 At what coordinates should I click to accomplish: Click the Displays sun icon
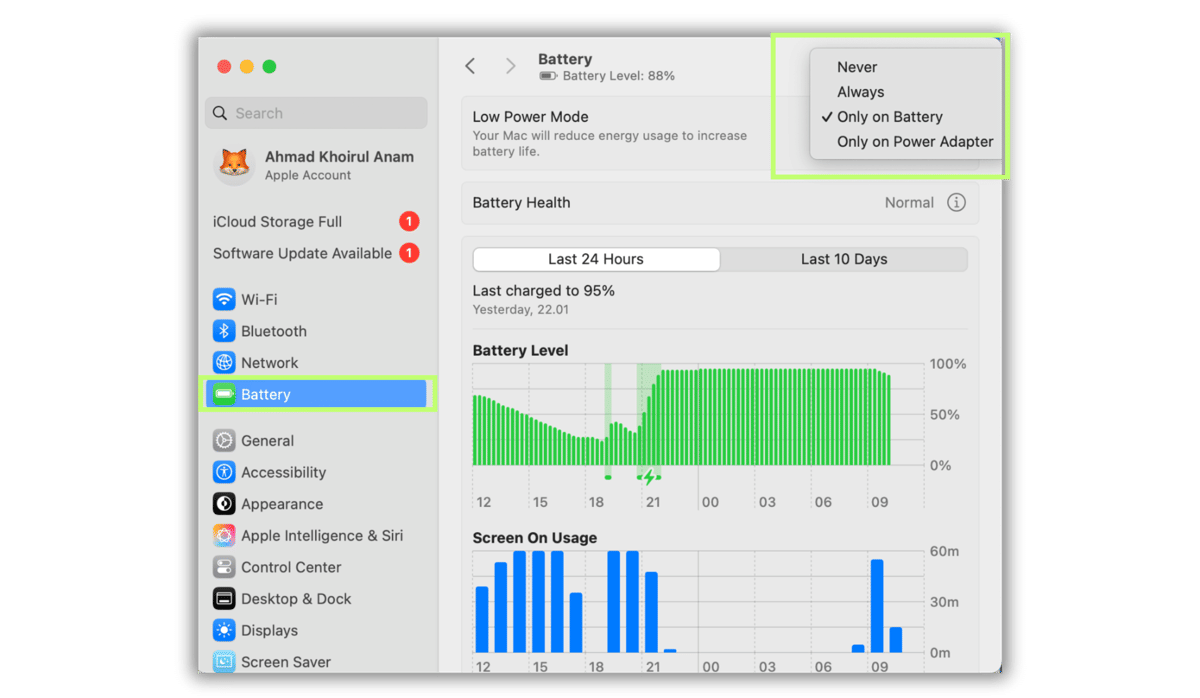click(x=224, y=631)
